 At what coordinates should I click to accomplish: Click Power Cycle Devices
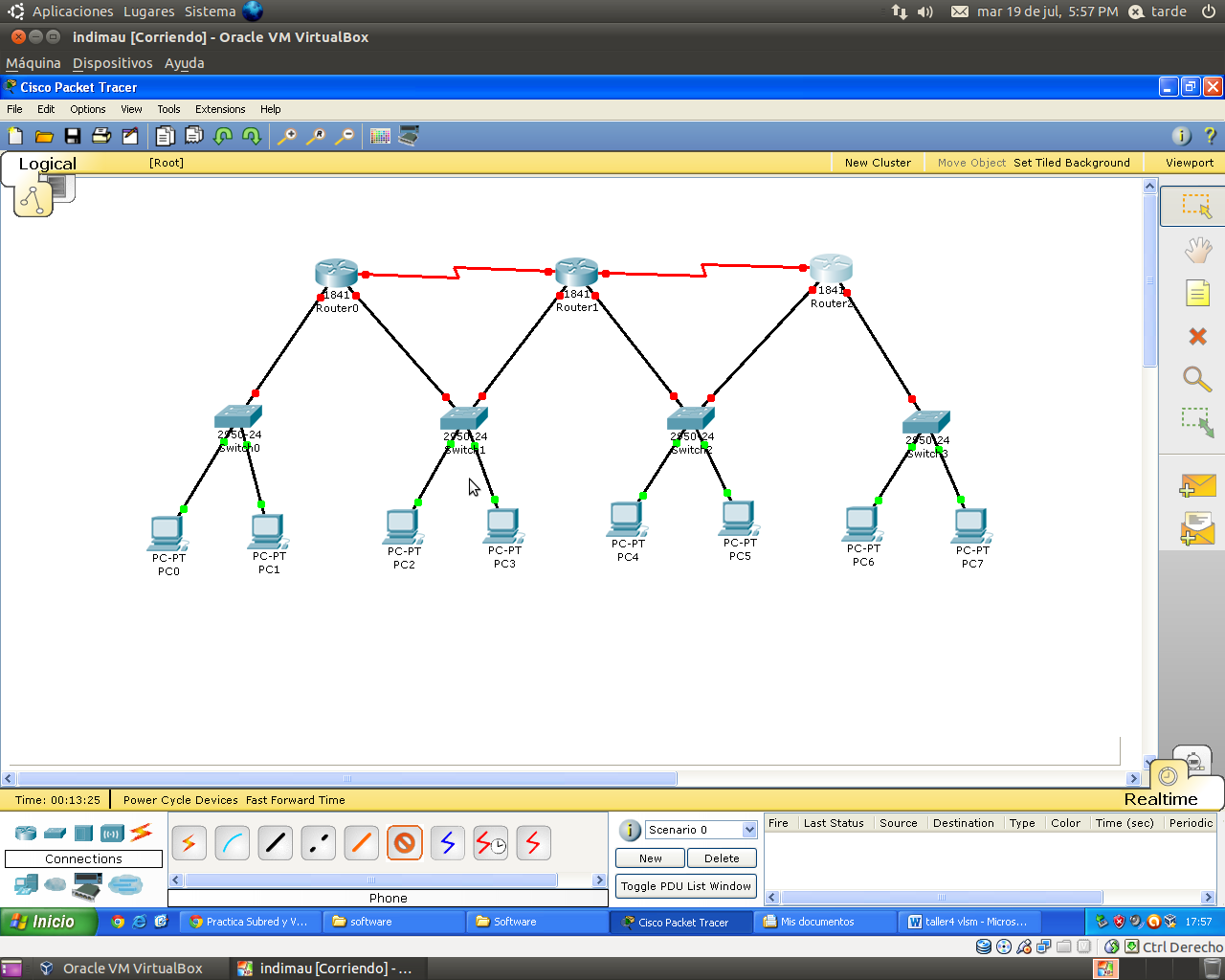pos(180,800)
